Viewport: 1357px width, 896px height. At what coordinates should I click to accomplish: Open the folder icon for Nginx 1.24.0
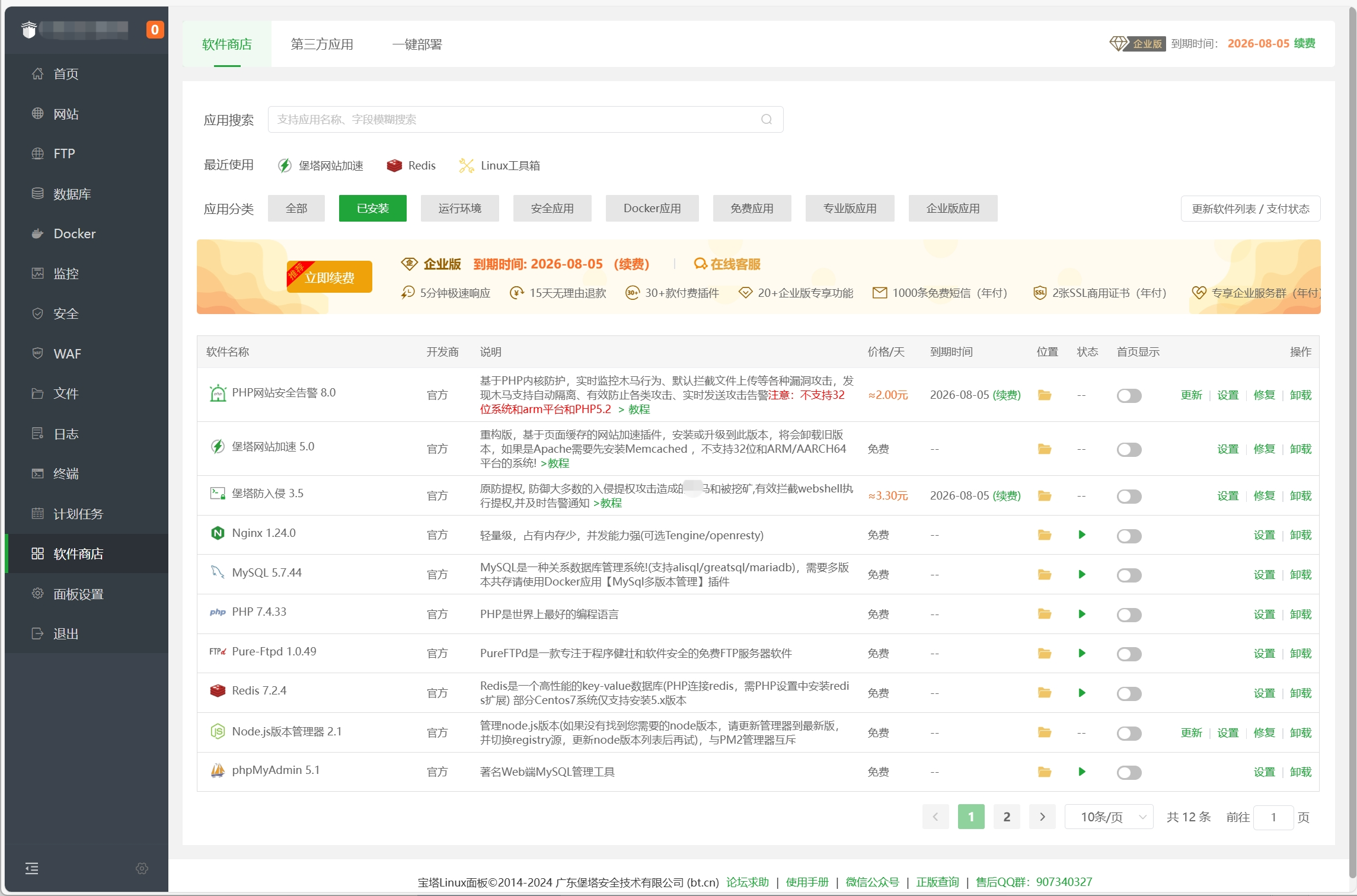(x=1045, y=535)
